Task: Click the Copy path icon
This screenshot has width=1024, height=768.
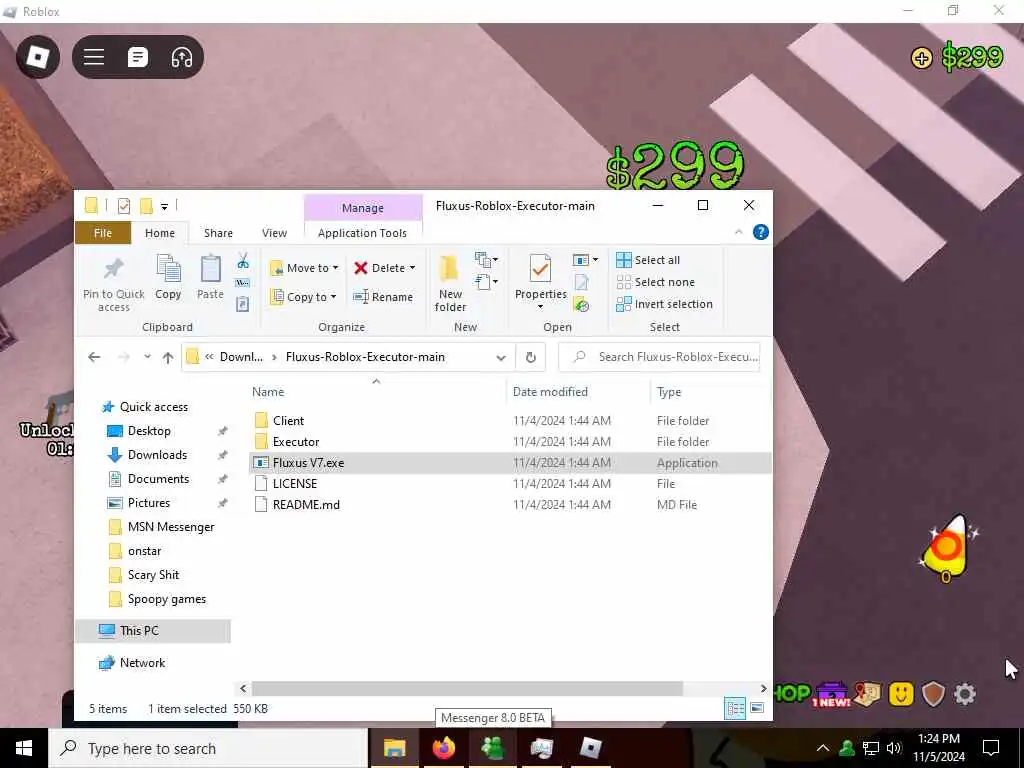Action: coord(242,283)
